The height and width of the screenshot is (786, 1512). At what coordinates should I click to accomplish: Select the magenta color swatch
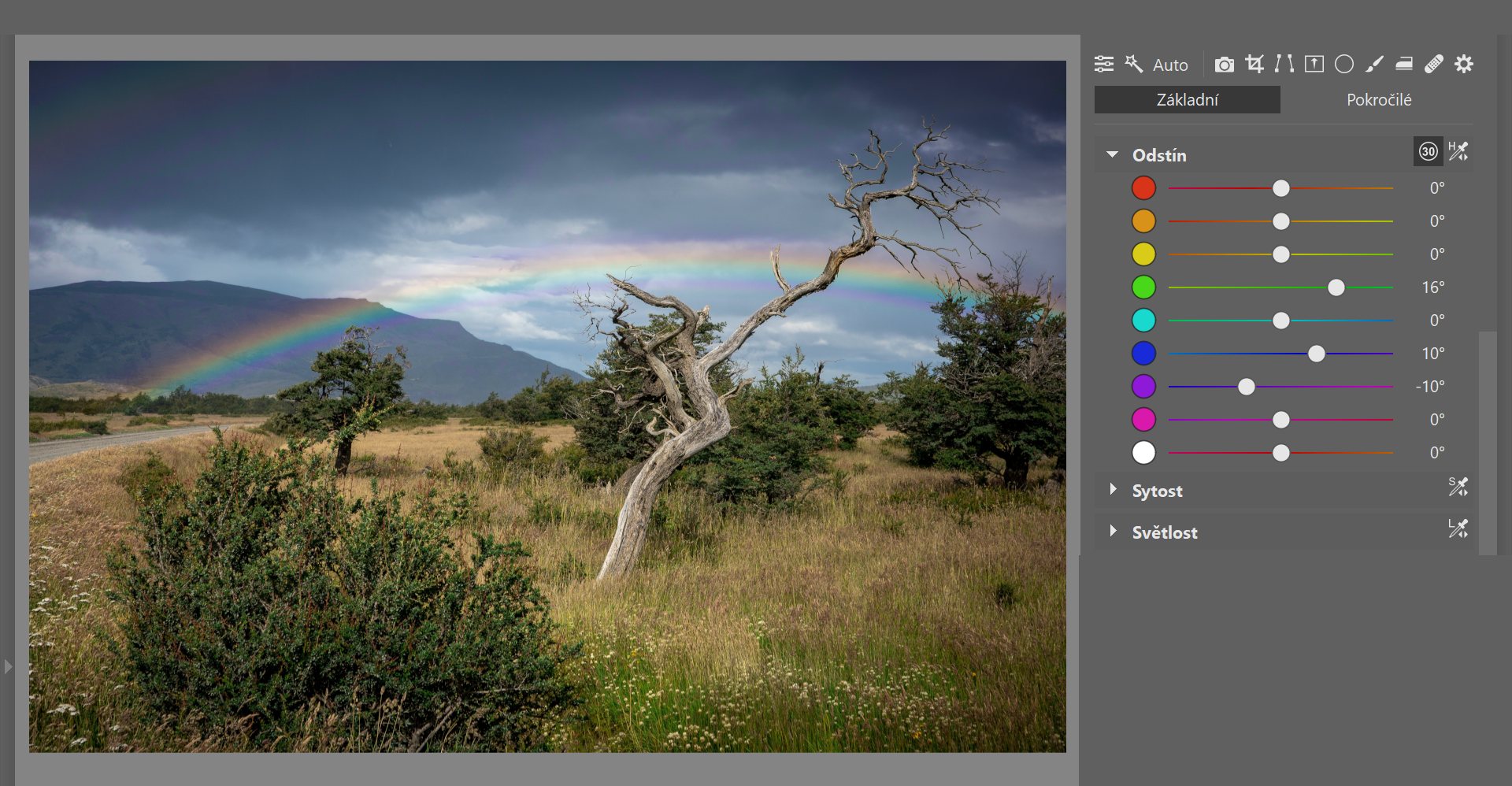pos(1143,420)
